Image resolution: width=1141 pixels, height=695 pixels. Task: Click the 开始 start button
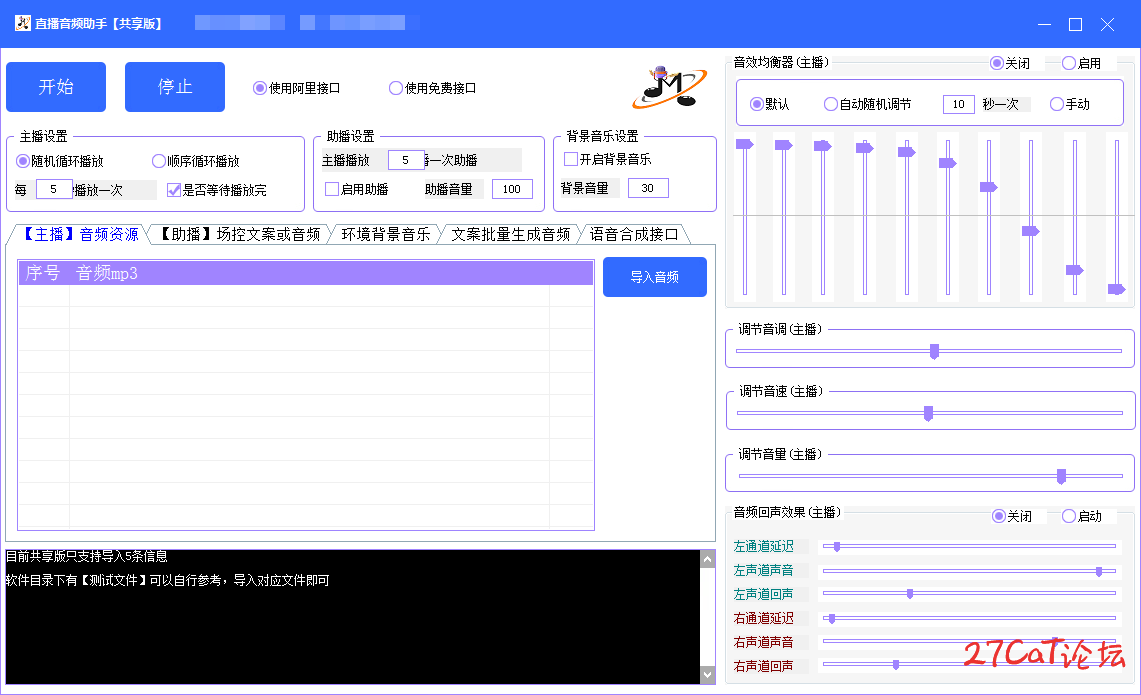56,87
